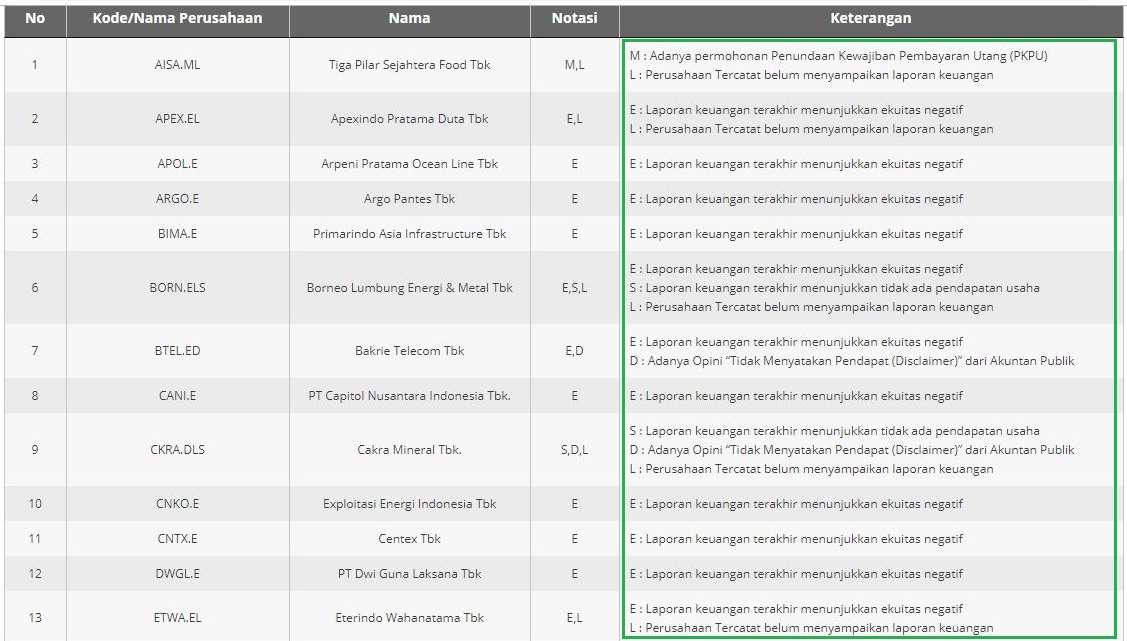
Task: Select the code cell 'BORN.ELS'
Action: click(x=178, y=288)
